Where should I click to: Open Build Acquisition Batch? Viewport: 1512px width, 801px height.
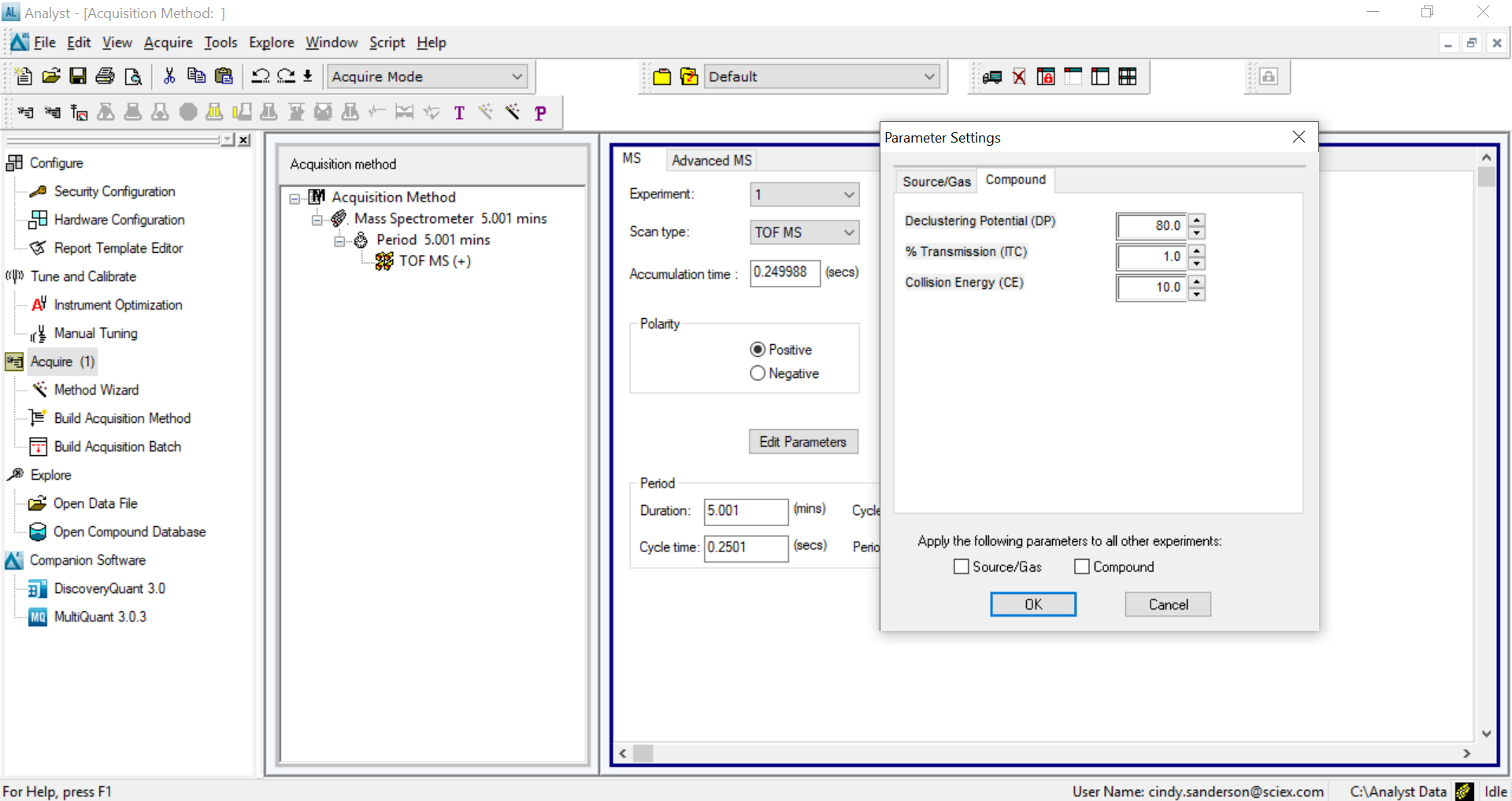pos(117,447)
